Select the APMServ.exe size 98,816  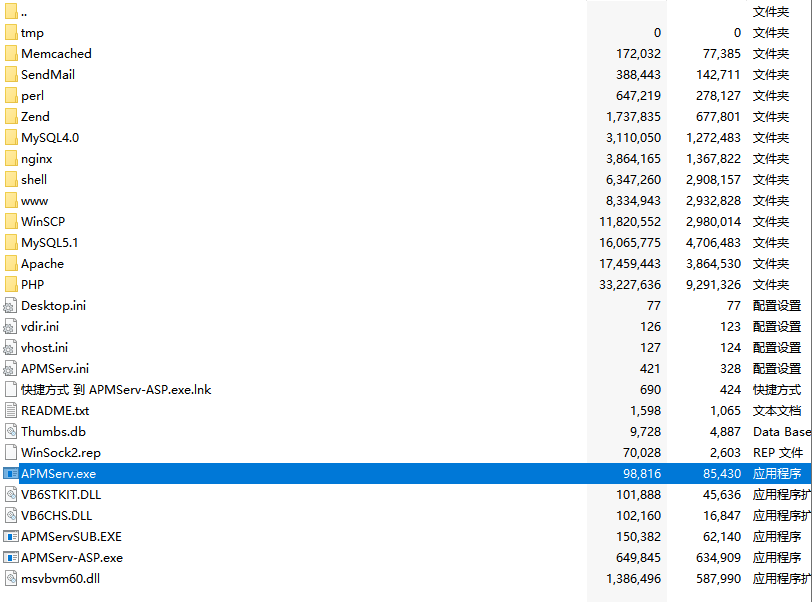pyautogui.click(x=642, y=474)
